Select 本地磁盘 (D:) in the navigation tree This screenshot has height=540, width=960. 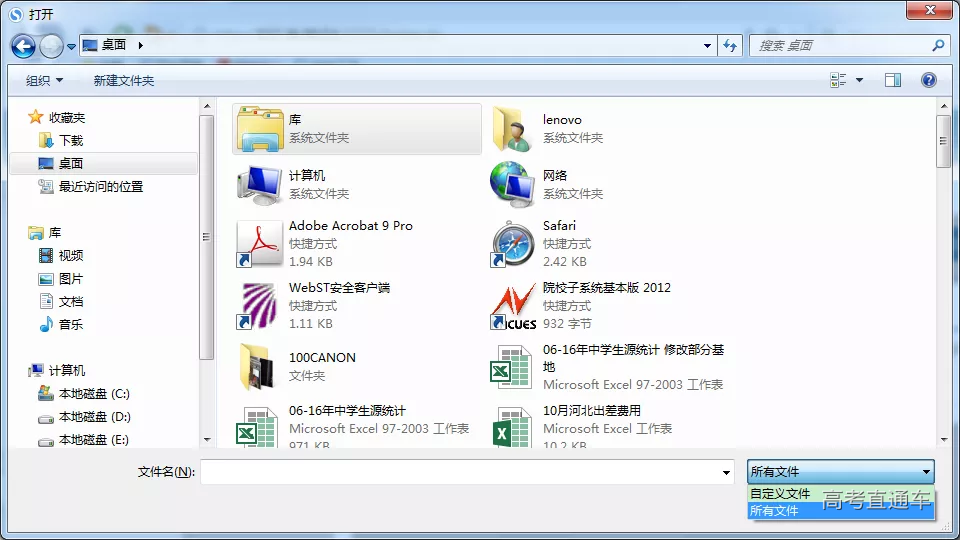pos(94,417)
